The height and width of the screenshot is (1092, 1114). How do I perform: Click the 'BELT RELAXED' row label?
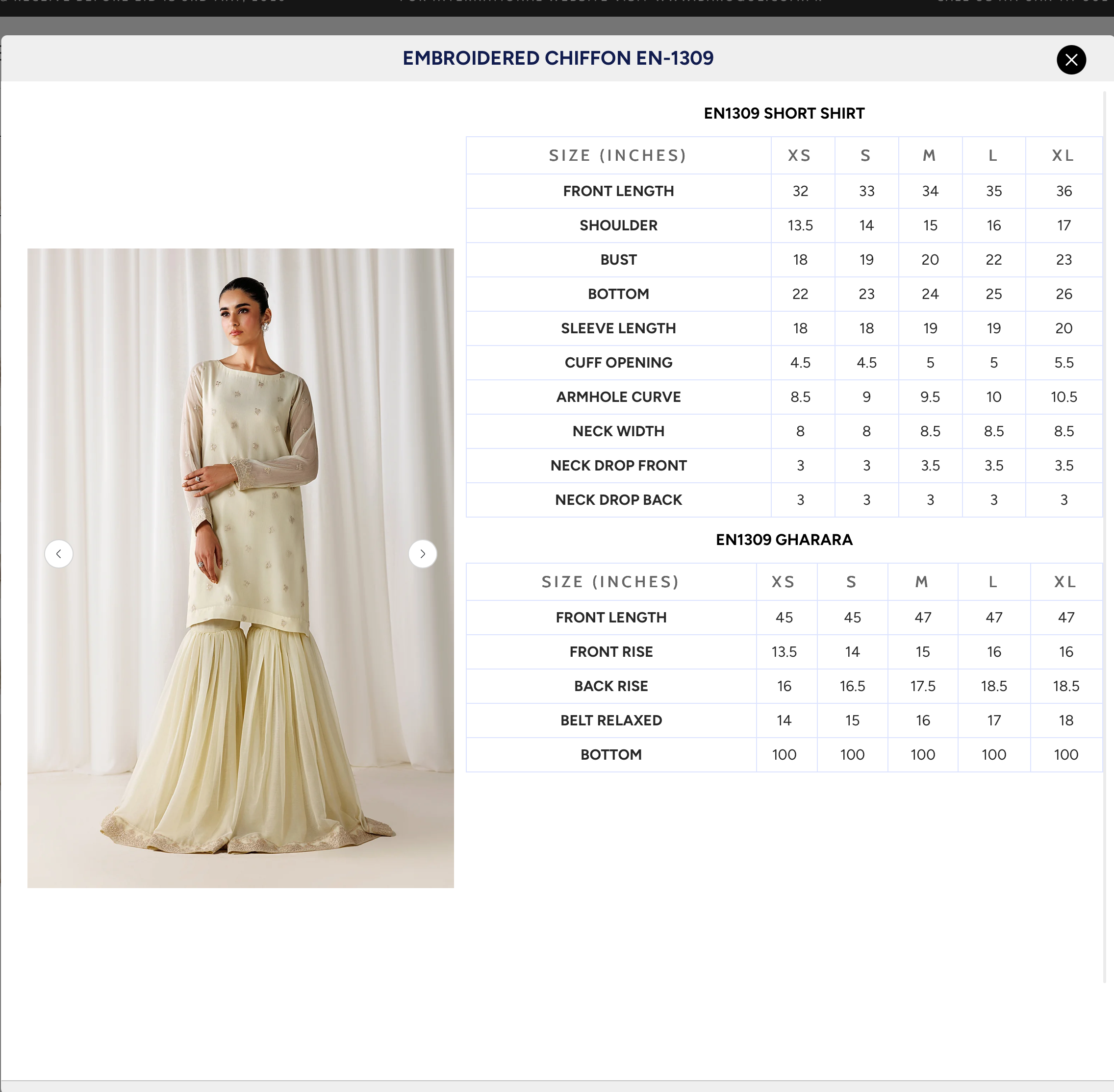[x=611, y=720]
